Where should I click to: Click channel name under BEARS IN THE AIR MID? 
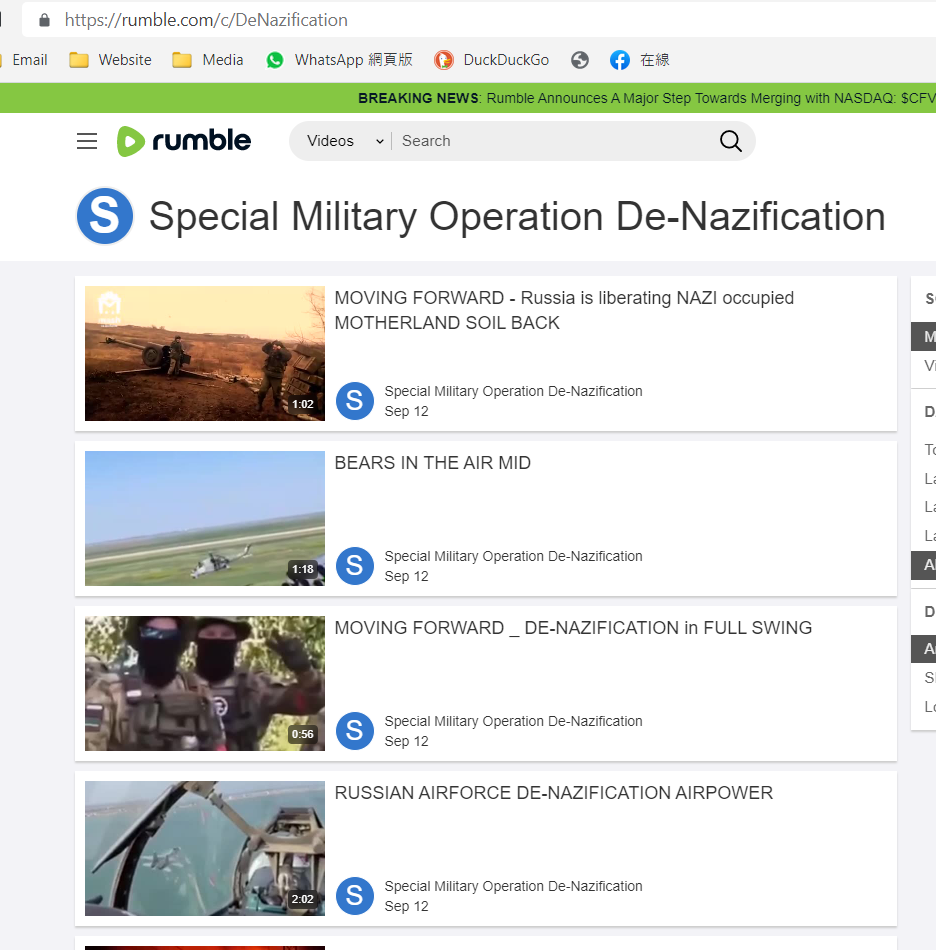click(513, 556)
